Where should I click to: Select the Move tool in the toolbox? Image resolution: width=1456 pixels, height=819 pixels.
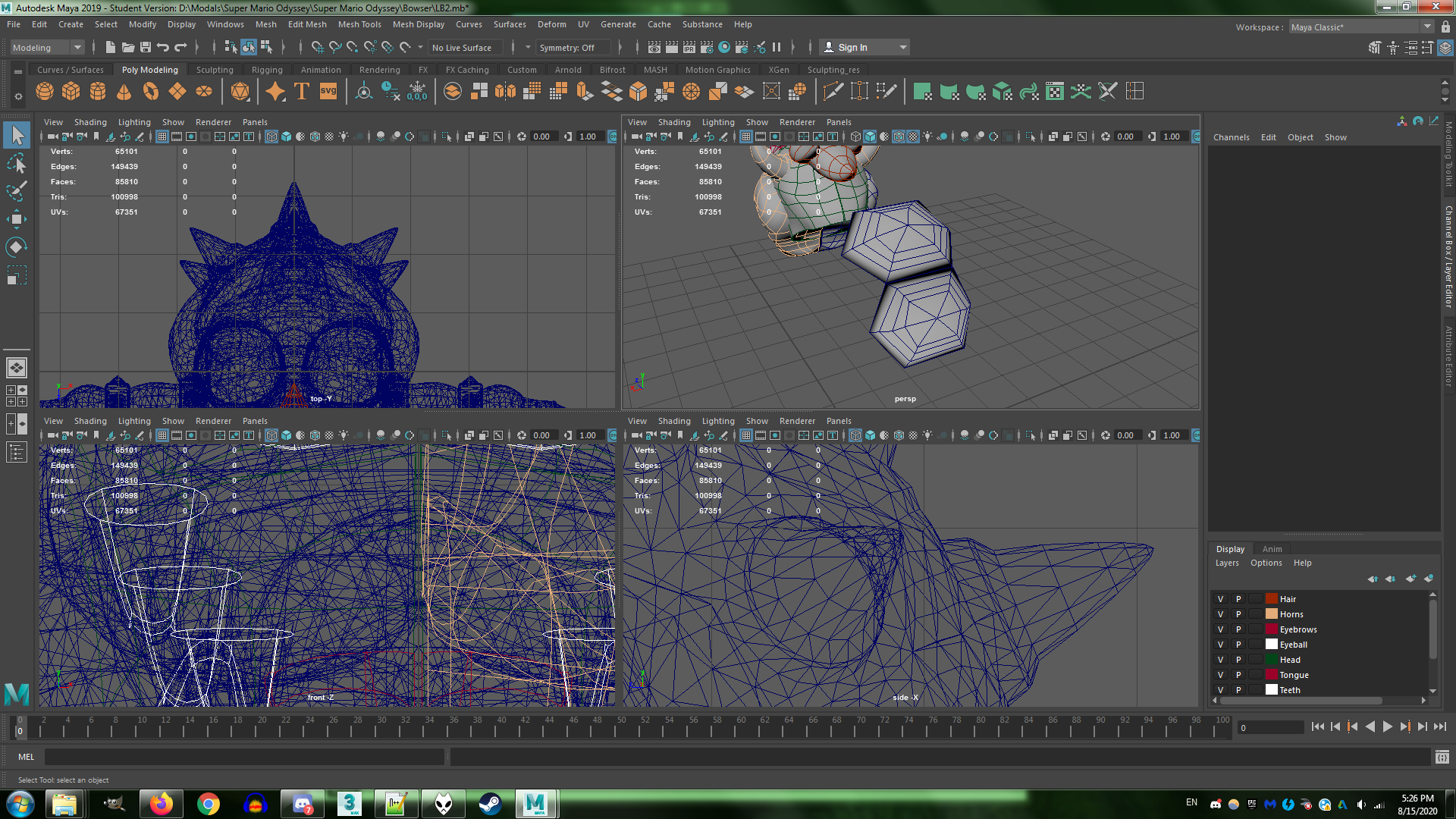coord(17,219)
